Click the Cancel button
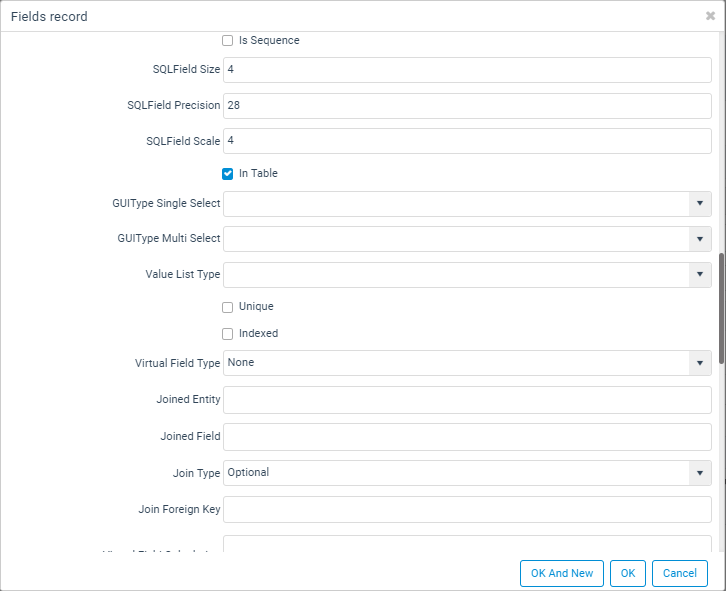Viewport: 726px width, 591px height. 680,573
